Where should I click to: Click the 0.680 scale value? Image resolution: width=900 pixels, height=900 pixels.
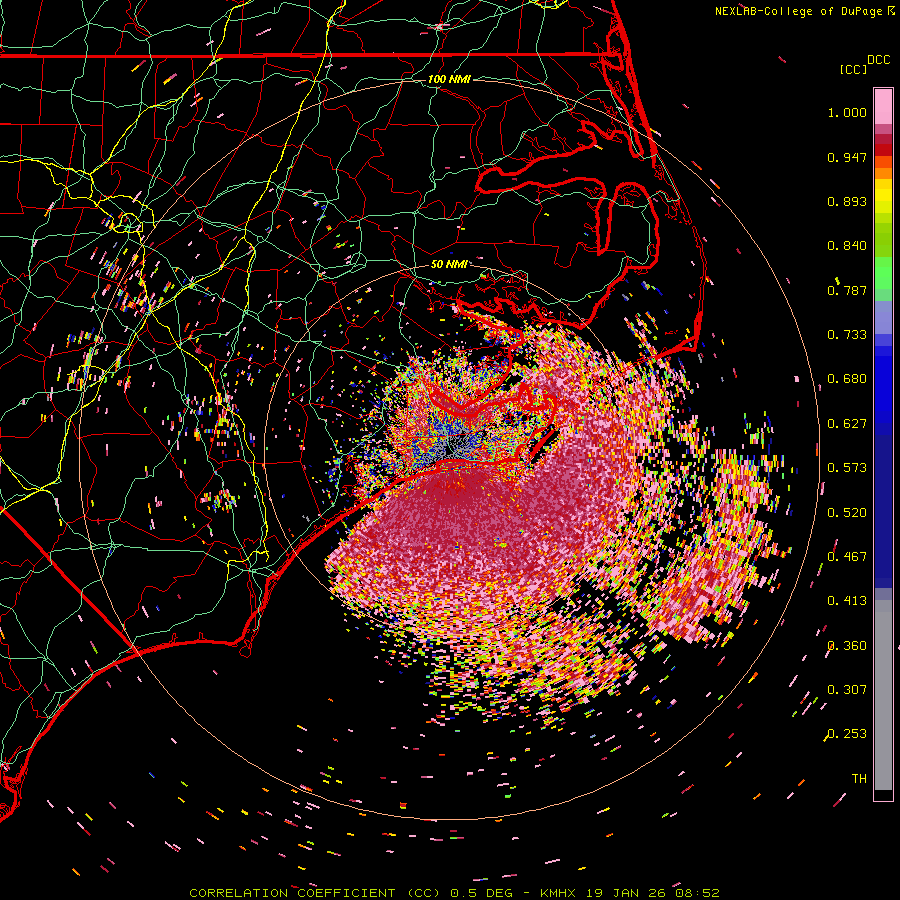(847, 379)
